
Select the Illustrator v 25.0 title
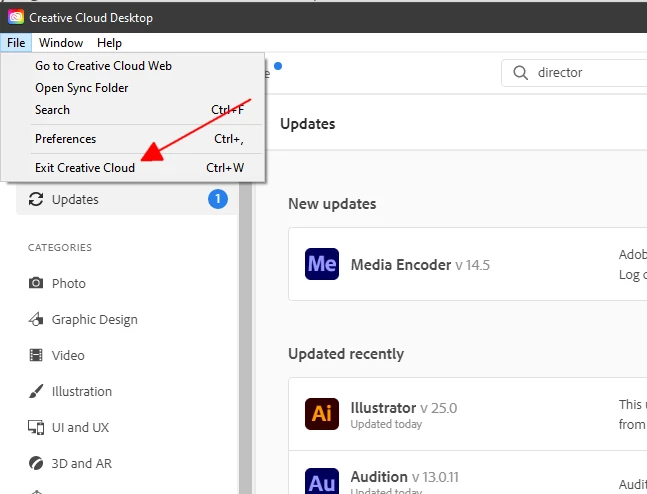(404, 408)
